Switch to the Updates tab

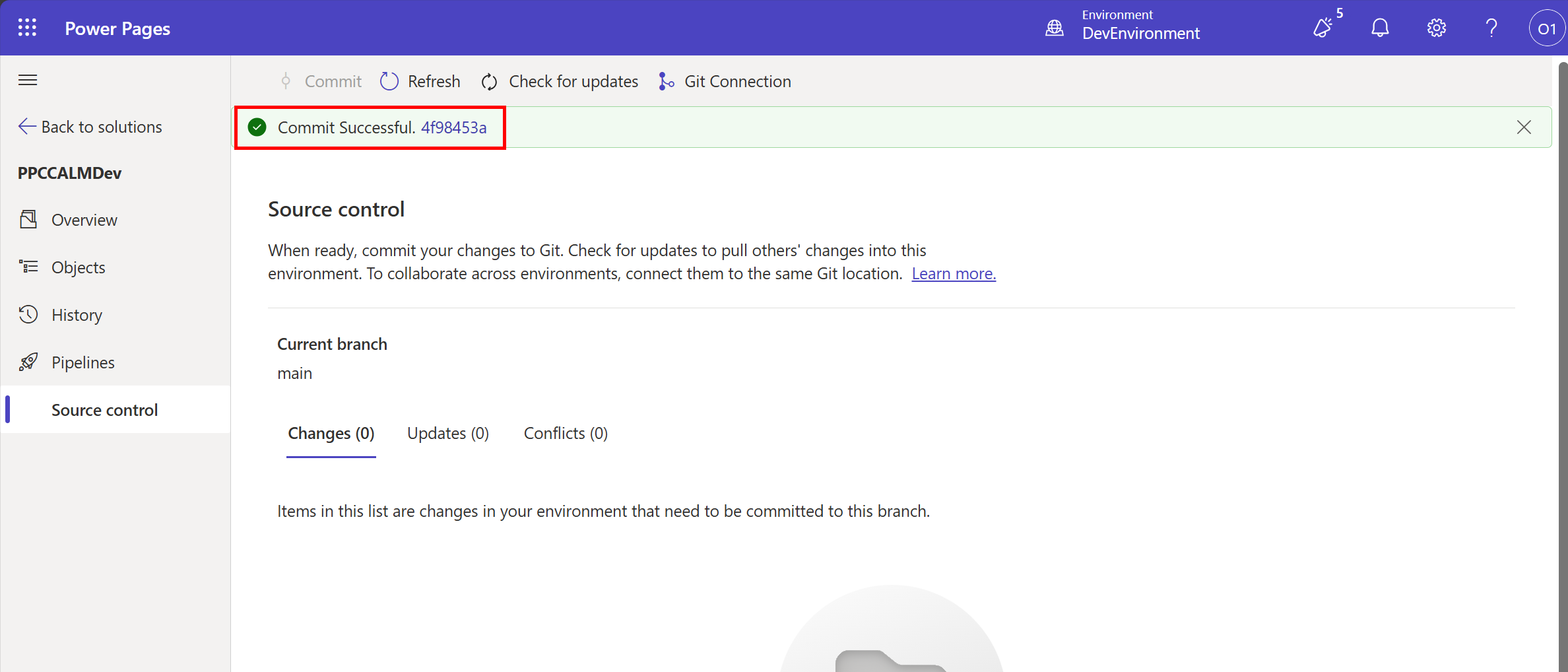click(447, 433)
